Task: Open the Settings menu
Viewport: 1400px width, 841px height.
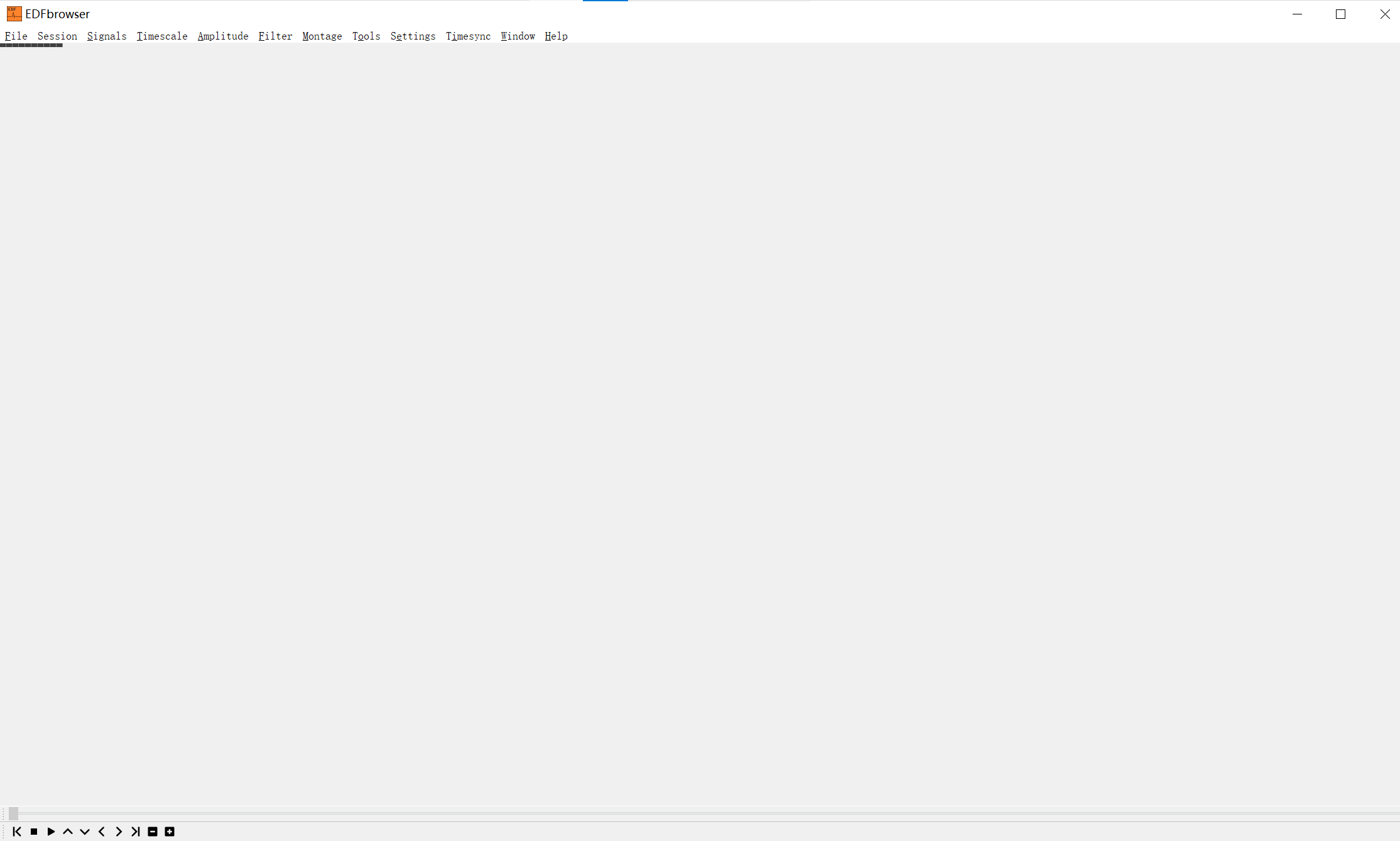Action: (x=413, y=36)
